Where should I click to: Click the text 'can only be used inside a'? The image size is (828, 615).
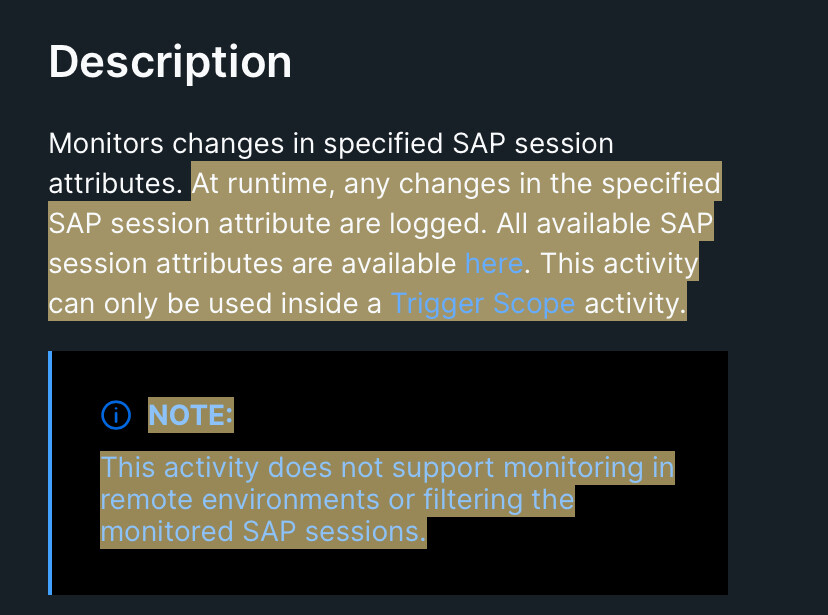(215, 304)
